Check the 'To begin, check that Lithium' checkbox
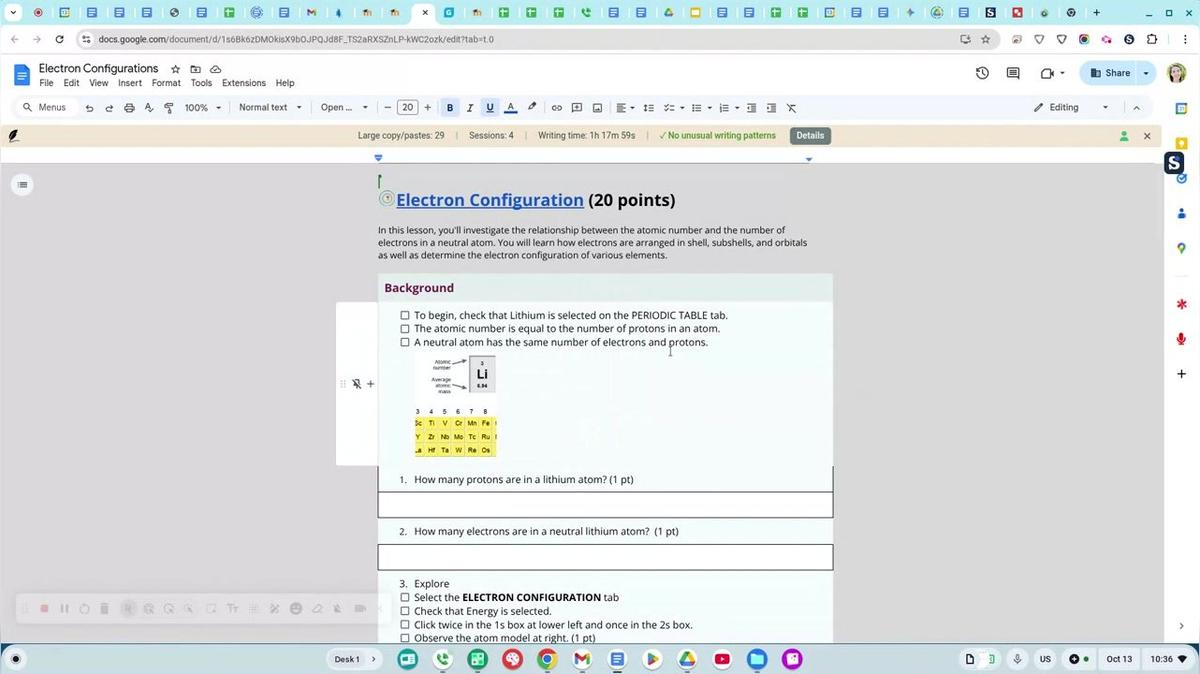 point(405,316)
